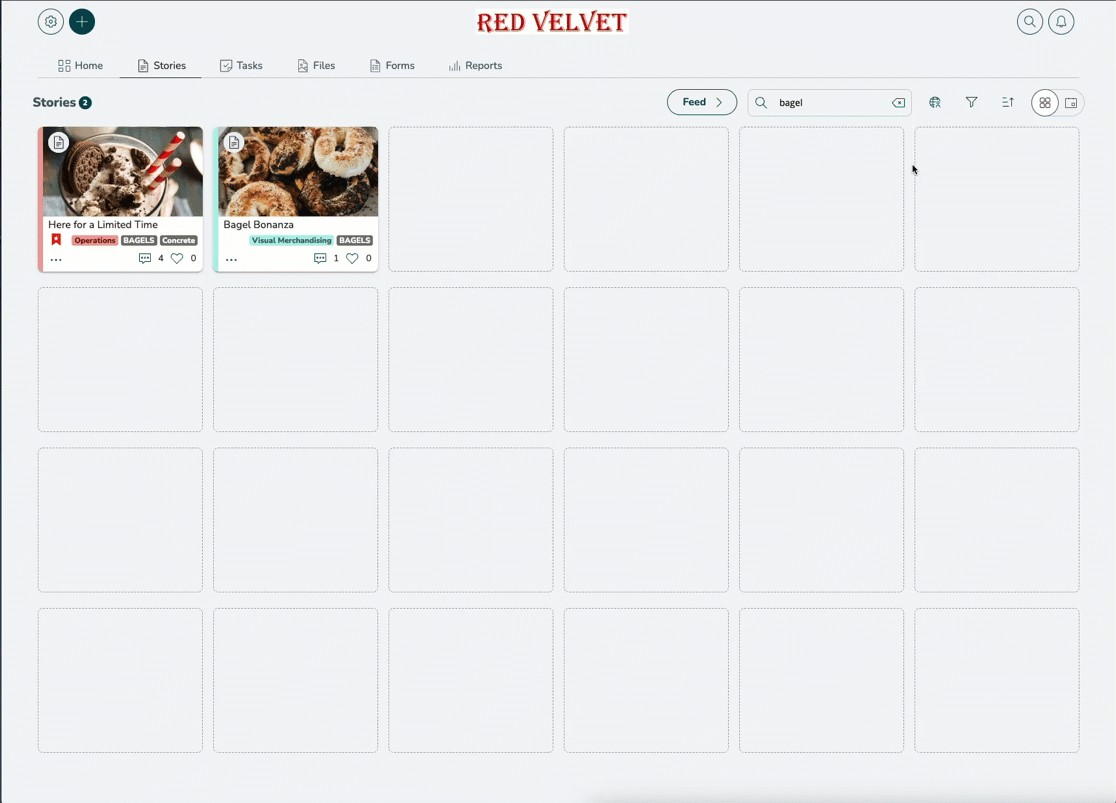
Task: Open the filter funnel icon
Action: coord(971,103)
